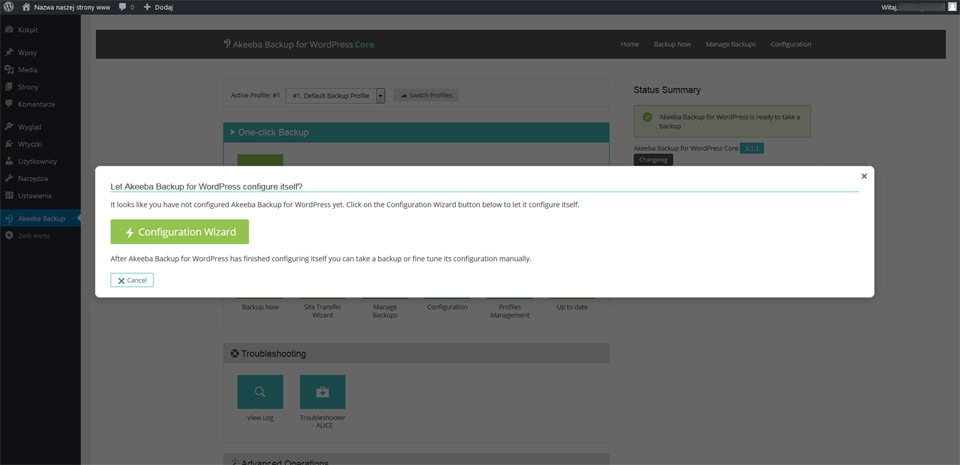Click the Switch Profiles button
Screen dimensions: 960x465
pos(426,95)
